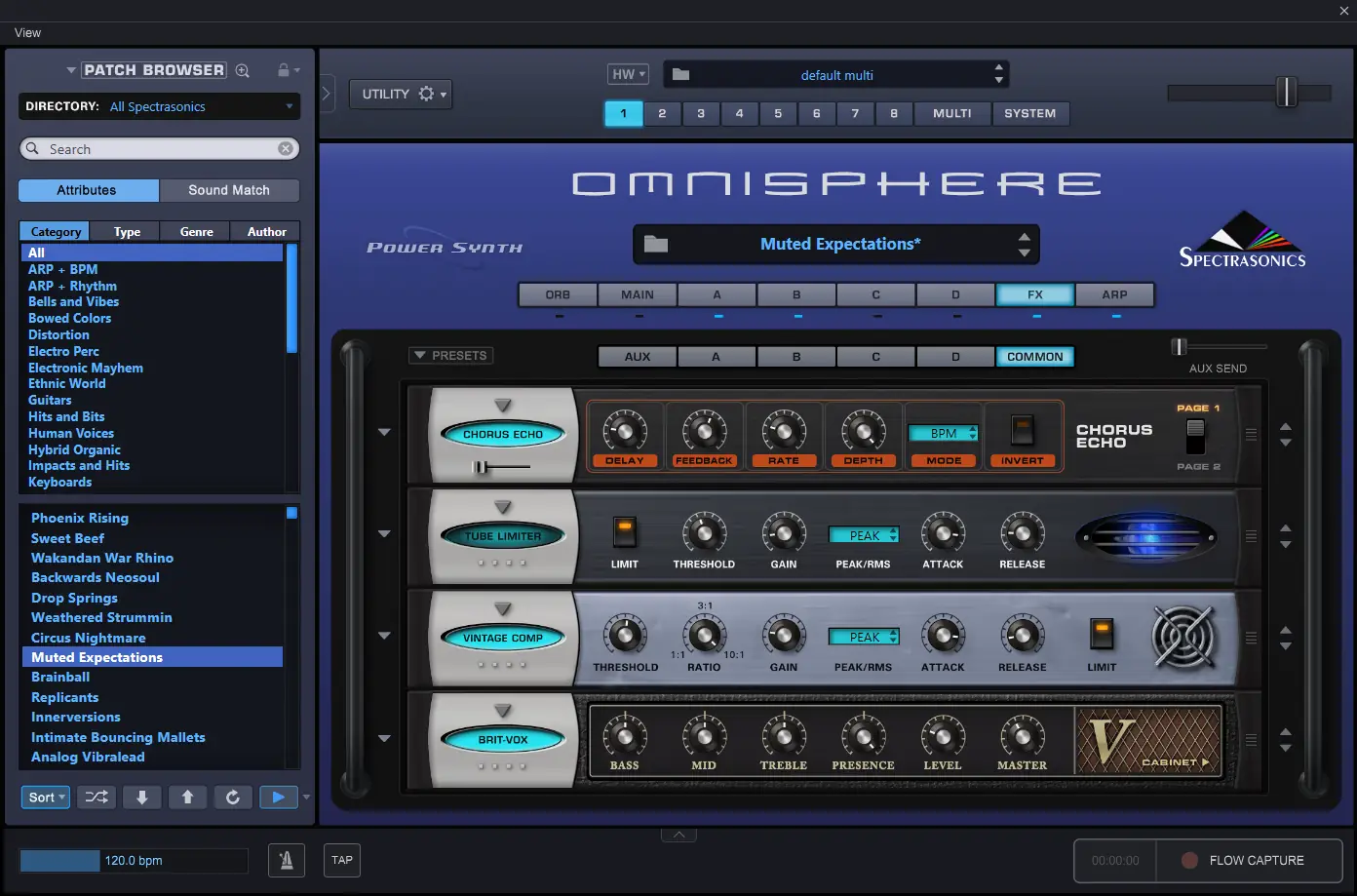Select the AUX effects rack tab
The width and height of the screenshot is (1357, 896).
pyautogui.click(x=638, y=357)
